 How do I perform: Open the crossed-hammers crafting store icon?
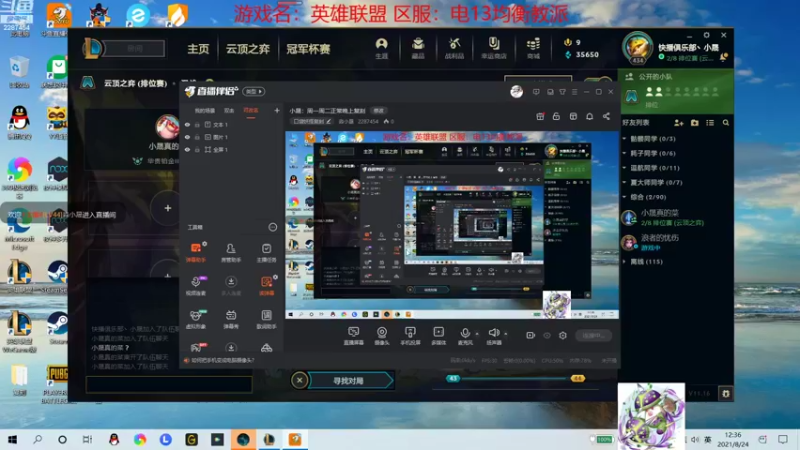click(493, 48)
